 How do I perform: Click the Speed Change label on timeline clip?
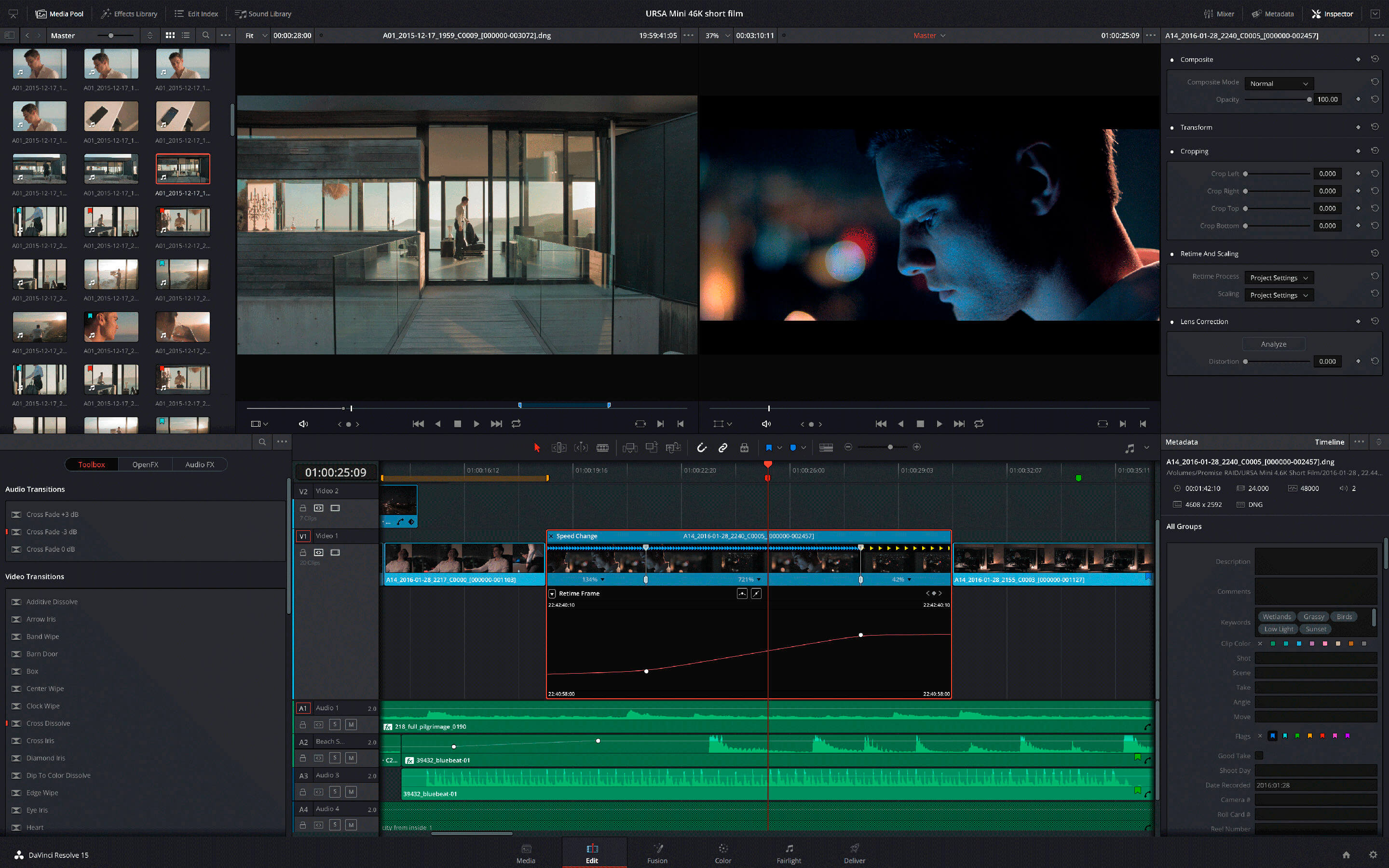tap(578, 535)
